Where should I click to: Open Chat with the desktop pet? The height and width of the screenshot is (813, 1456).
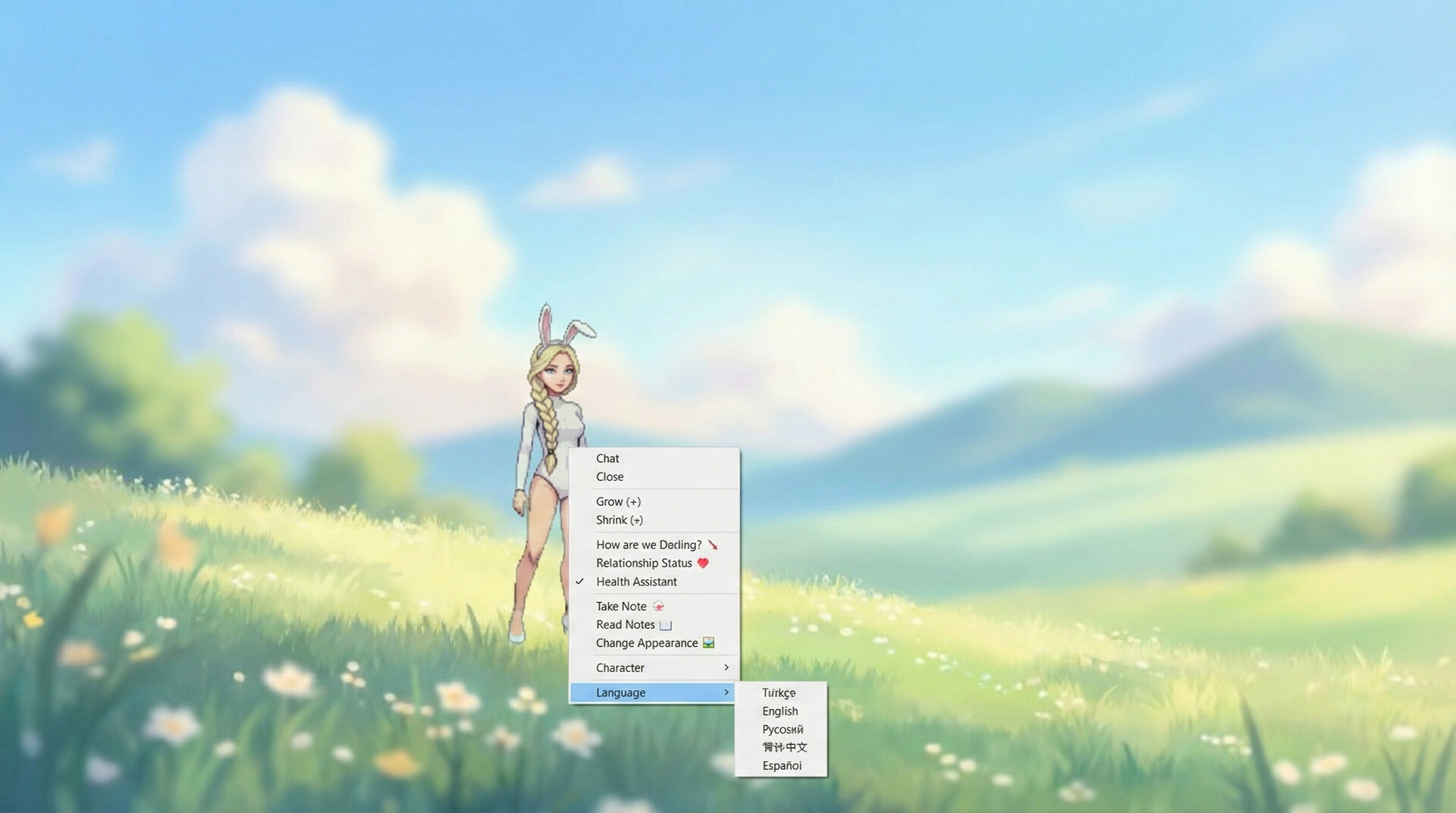tap(607, 458)
